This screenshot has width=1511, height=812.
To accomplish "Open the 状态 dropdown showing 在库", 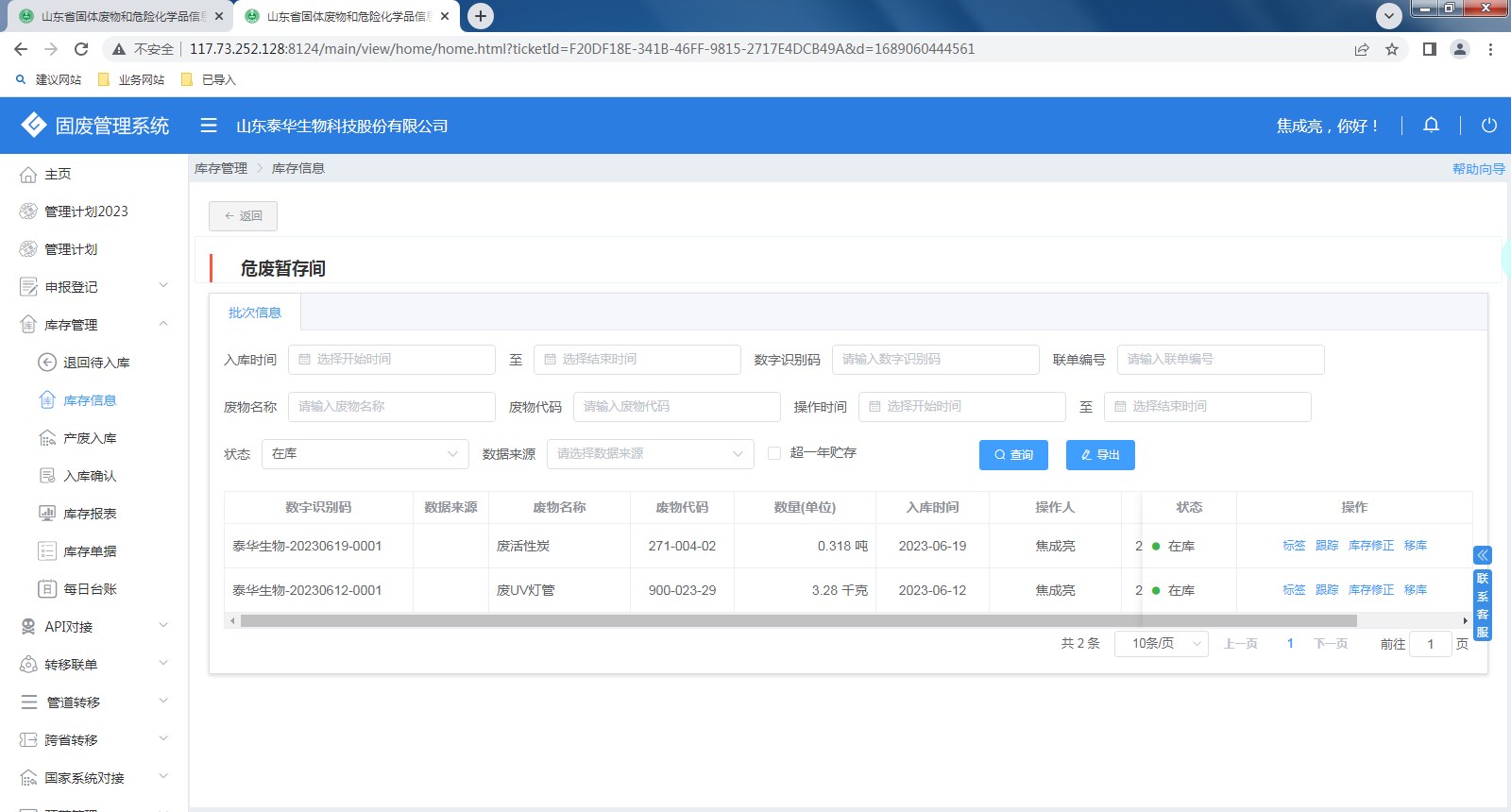I will point(365,454).
